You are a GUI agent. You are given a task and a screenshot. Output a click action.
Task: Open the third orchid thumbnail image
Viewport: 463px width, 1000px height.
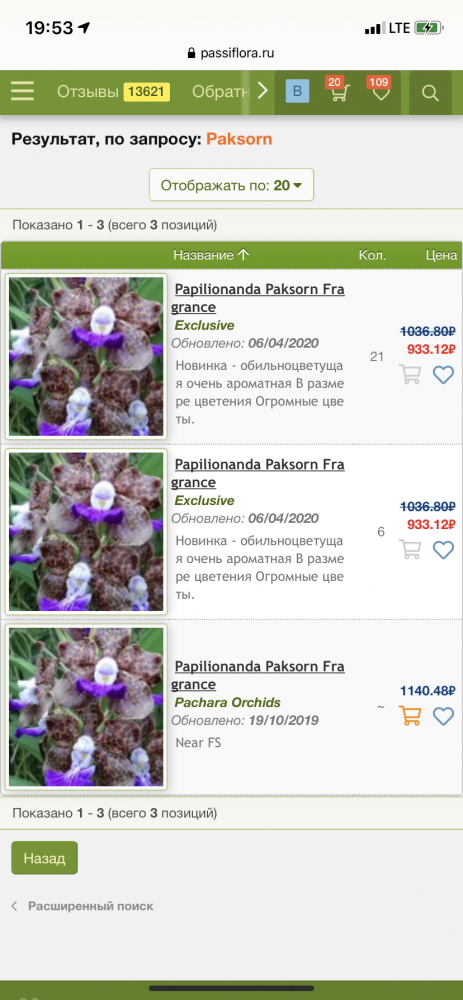(x=86, y=707)
